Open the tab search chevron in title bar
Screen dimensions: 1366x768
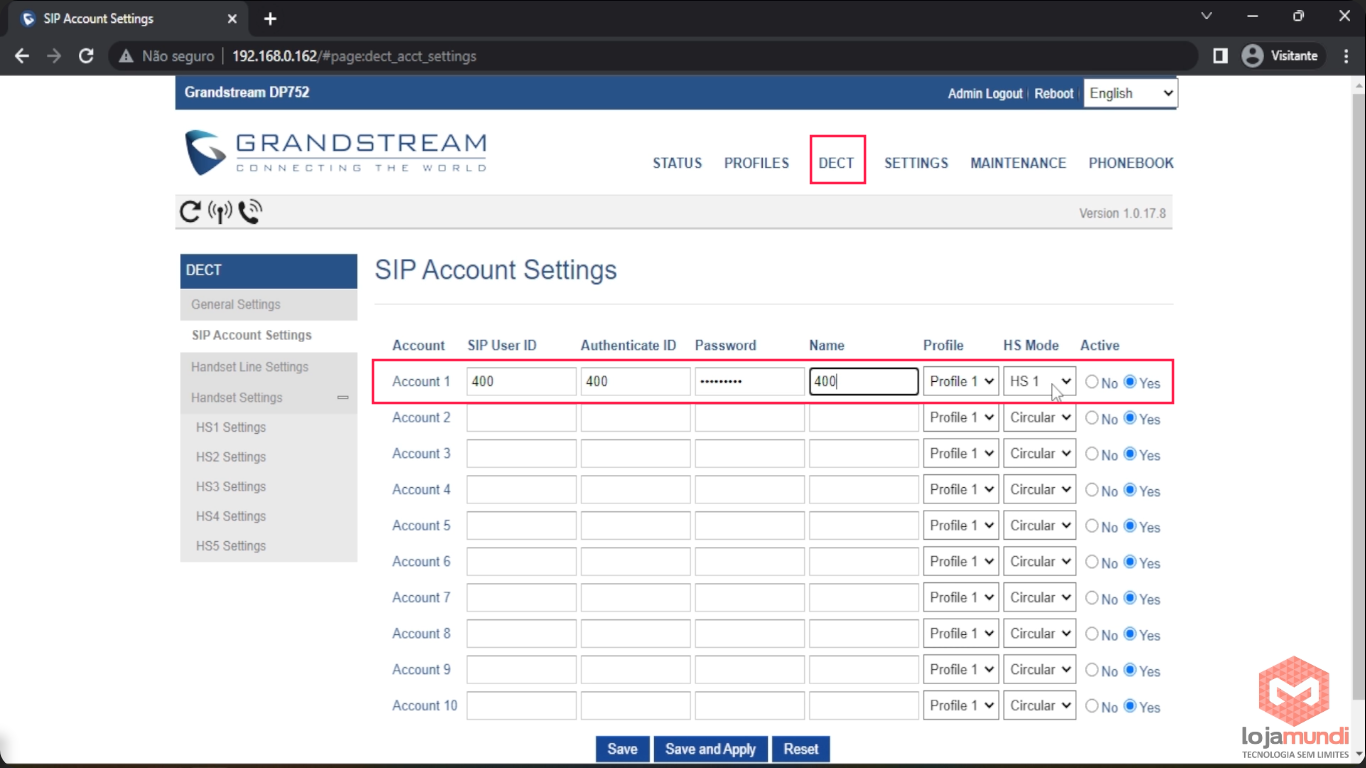(1206, 17)
